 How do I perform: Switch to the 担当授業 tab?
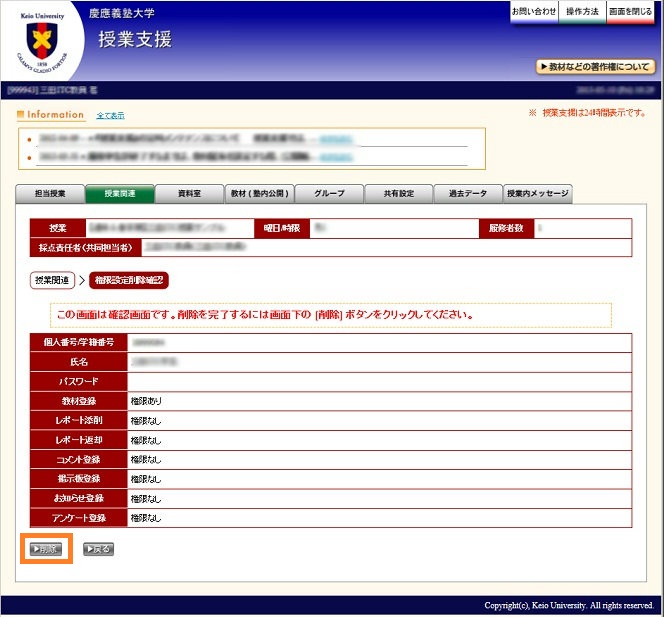point(50,194)
